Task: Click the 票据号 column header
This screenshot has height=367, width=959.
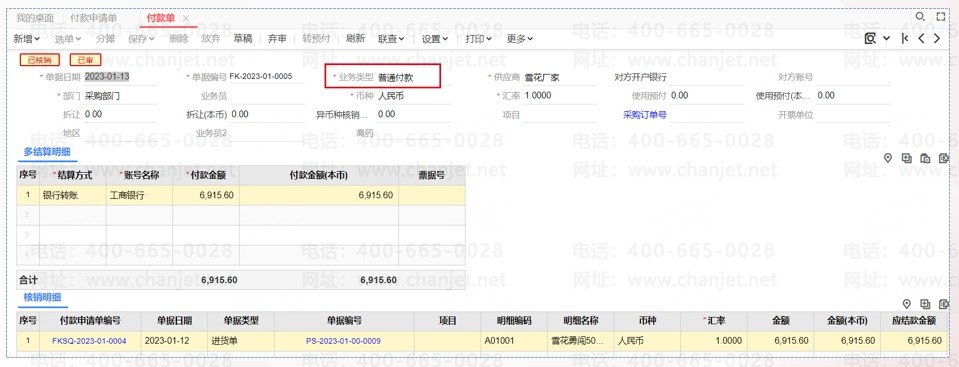Action: click(432, 176)
